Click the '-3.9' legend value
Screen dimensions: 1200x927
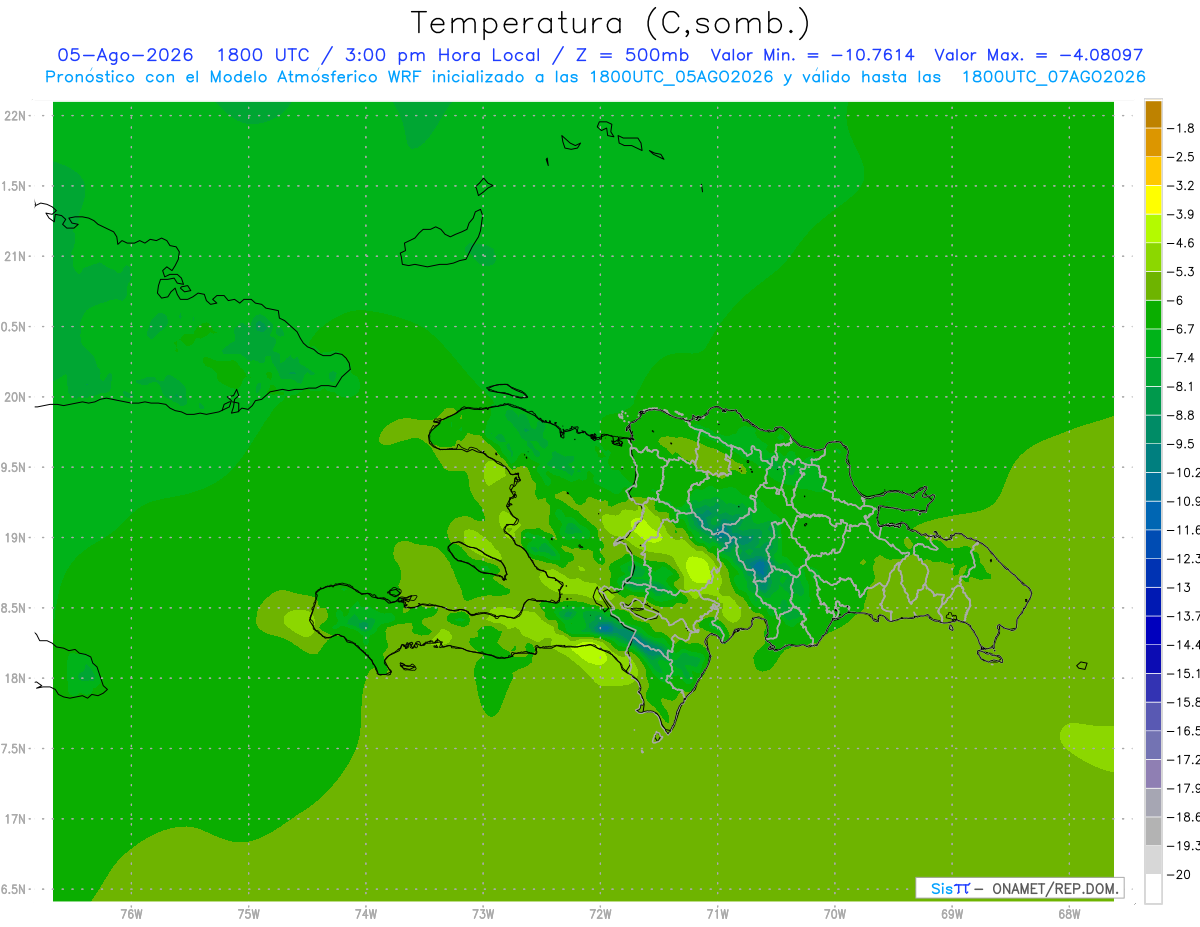[1180, 214]
